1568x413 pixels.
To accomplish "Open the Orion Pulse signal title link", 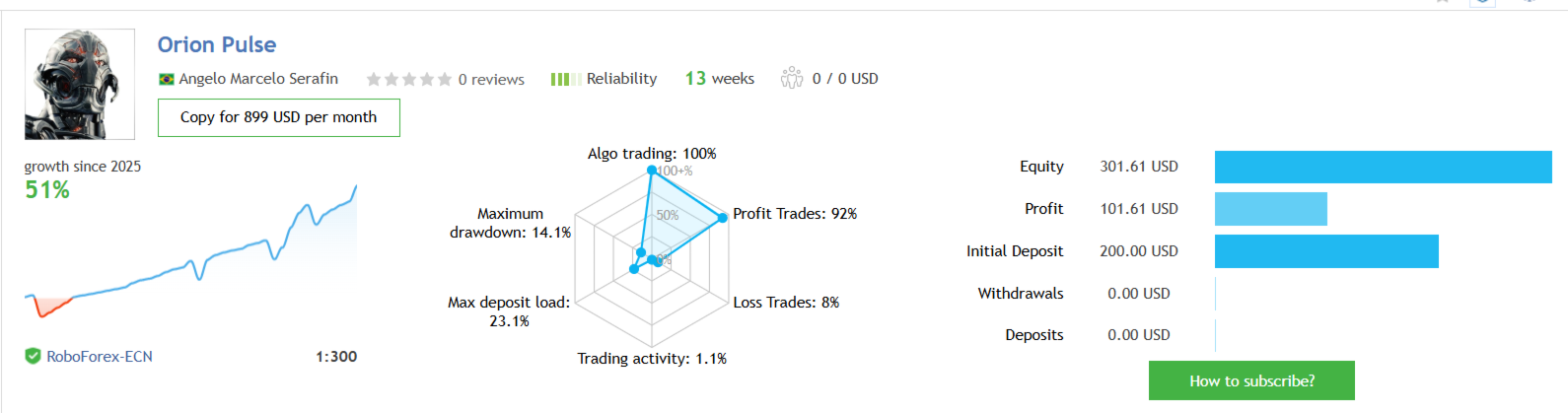I will [217, 44].
